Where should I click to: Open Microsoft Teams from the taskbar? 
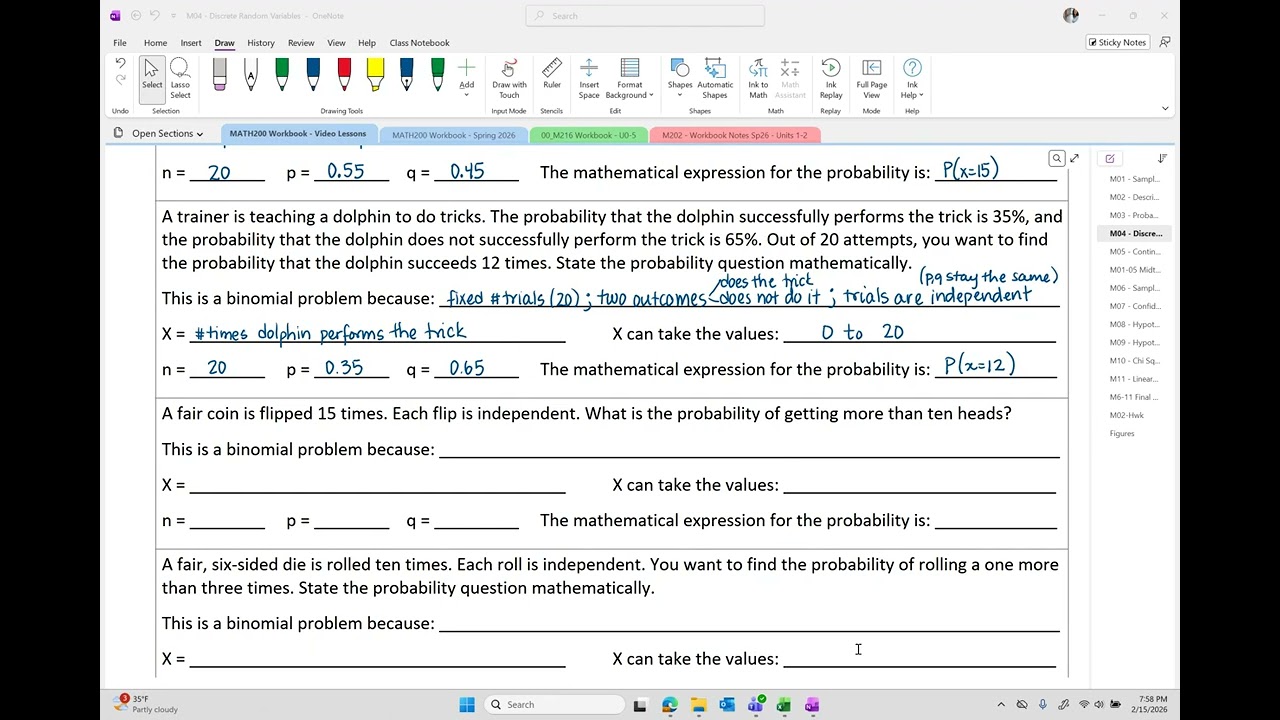[756, 705]
